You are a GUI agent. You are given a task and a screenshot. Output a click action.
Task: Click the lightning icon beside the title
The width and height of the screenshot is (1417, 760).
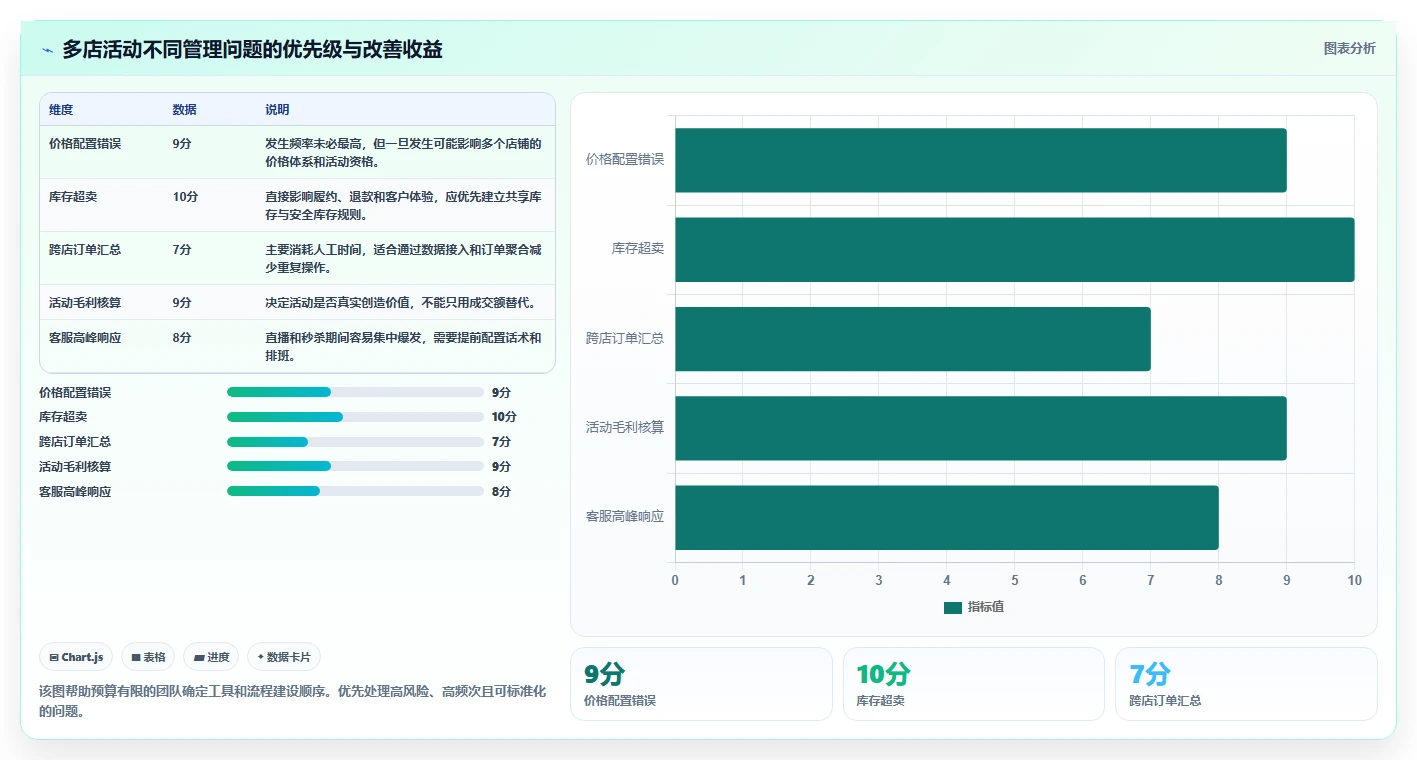(48, 50)
